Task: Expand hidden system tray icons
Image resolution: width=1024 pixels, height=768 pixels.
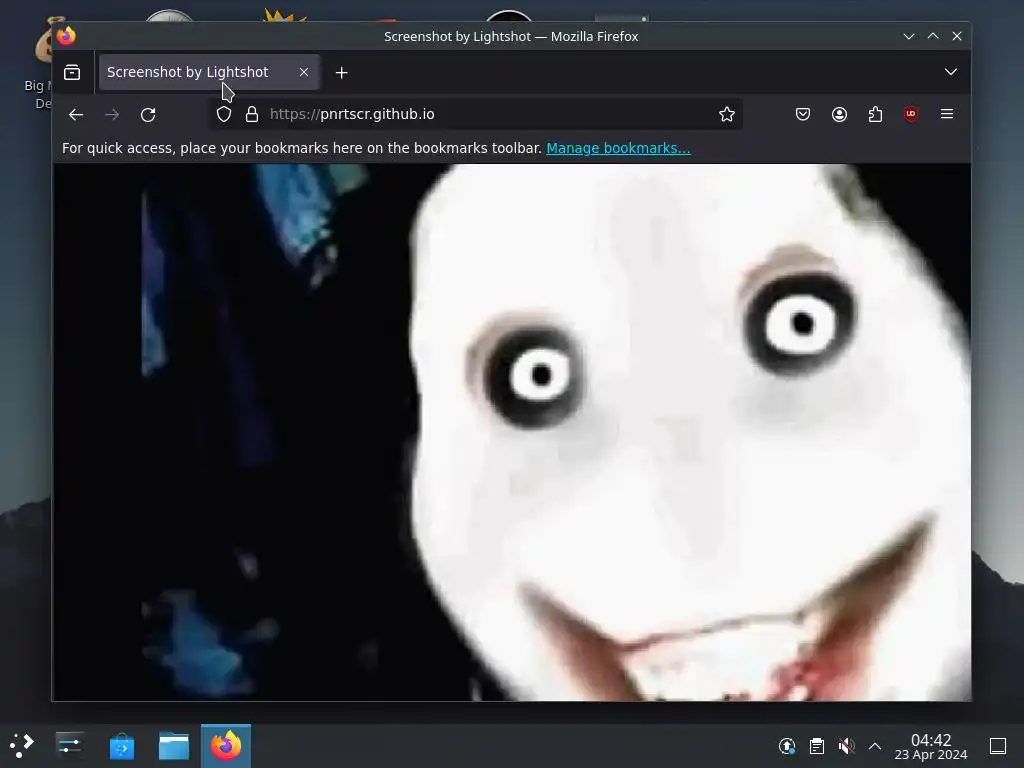Action: [875, 746]
